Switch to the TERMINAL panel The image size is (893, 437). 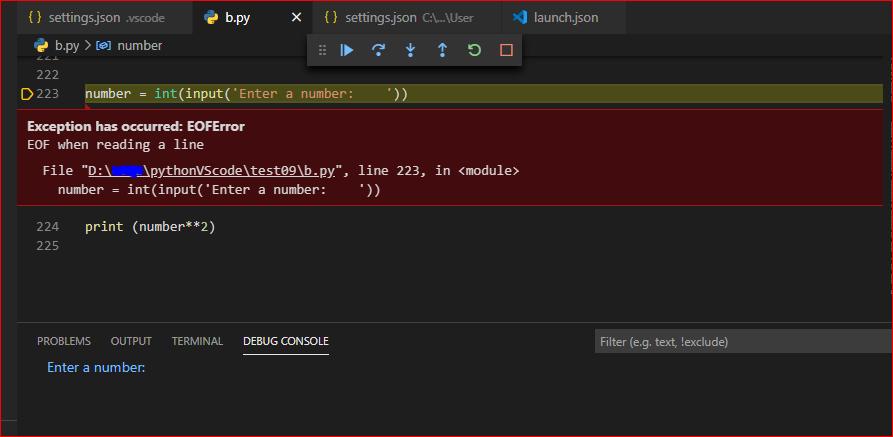(197, 341)
